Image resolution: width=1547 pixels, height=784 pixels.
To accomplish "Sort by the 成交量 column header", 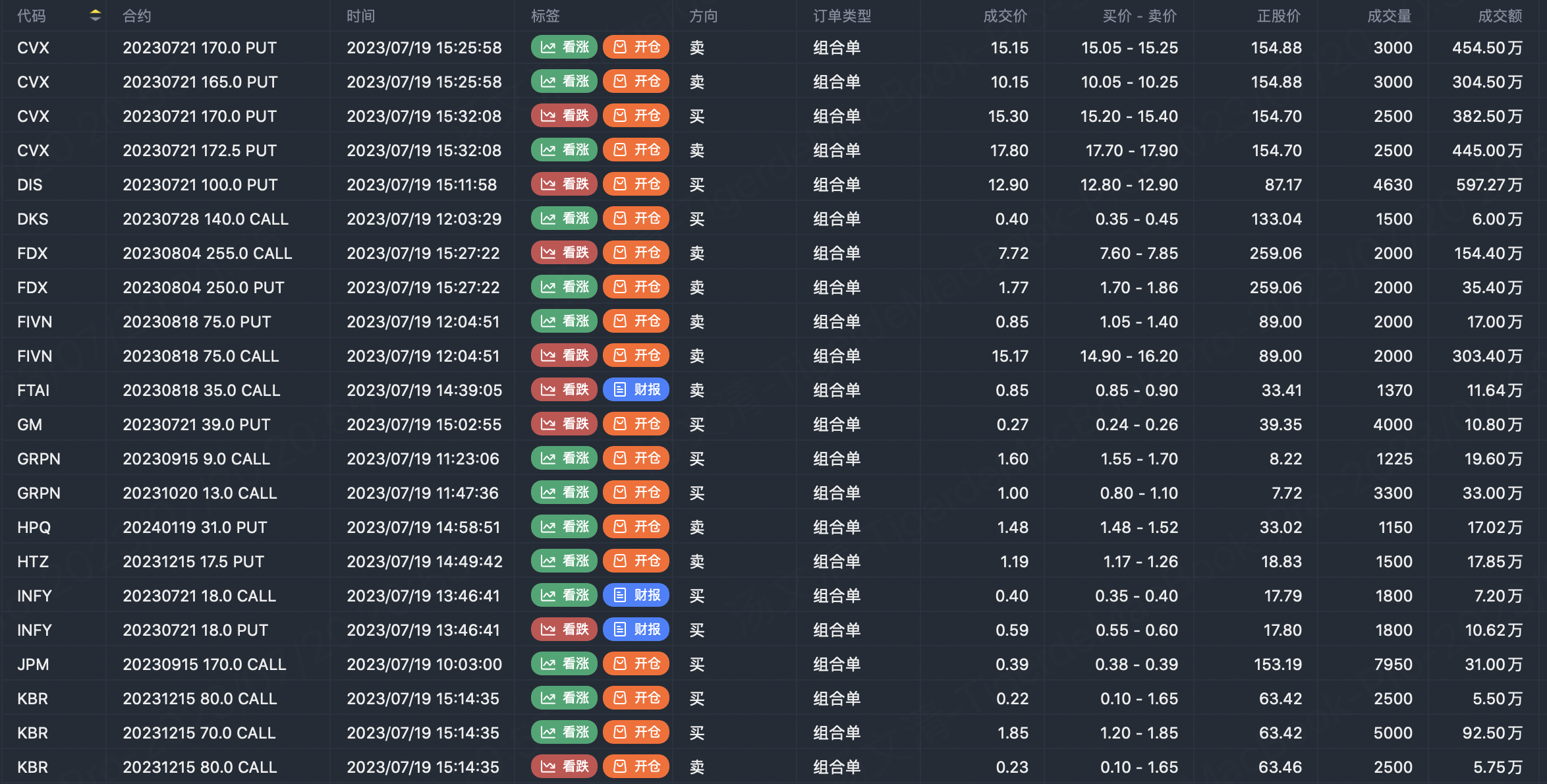I will coord(1389,16).
